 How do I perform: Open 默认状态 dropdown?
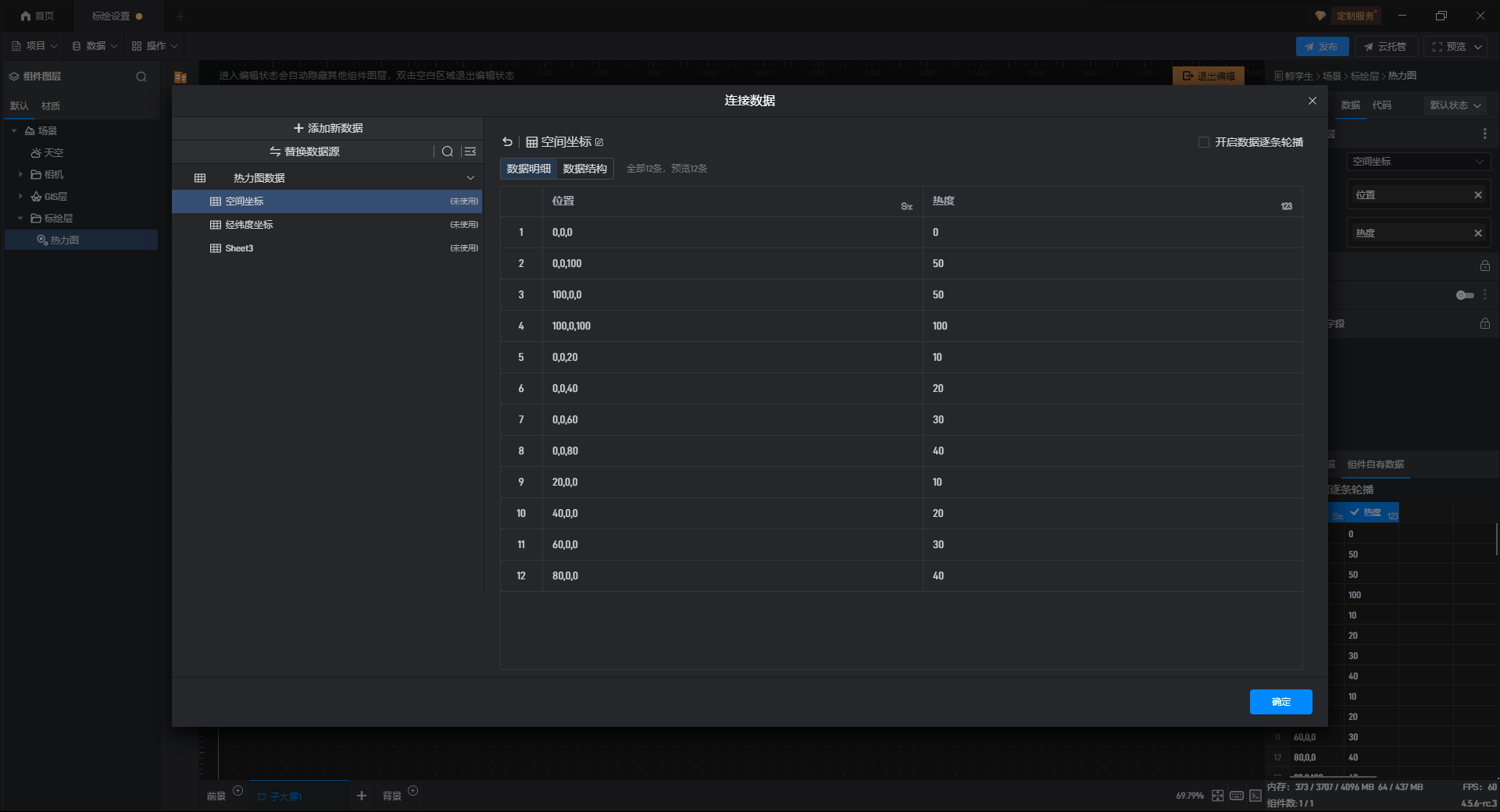point(1455,105)
